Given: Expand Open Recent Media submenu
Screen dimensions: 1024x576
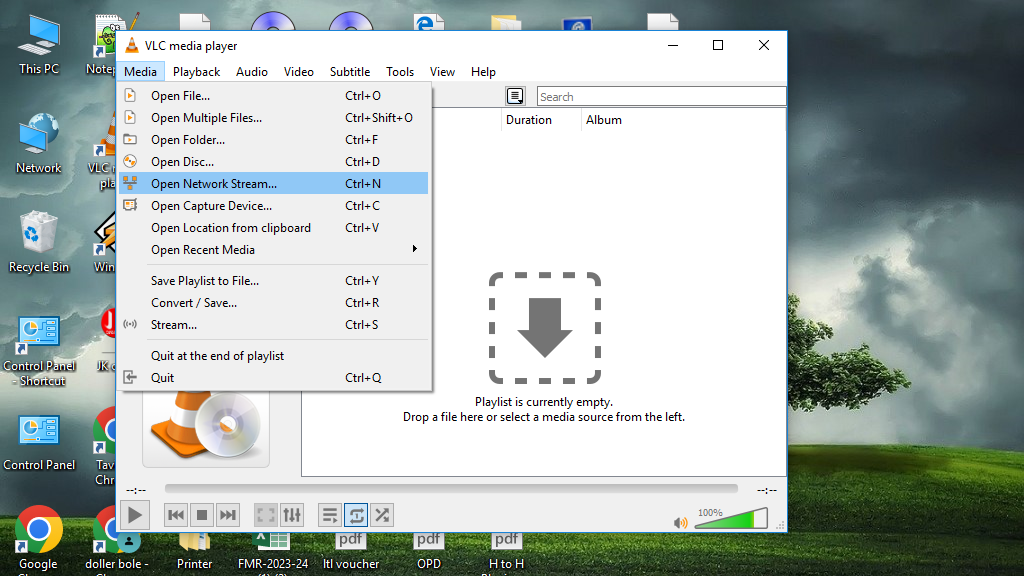Looking at the screenshot, I should point(274,249).
